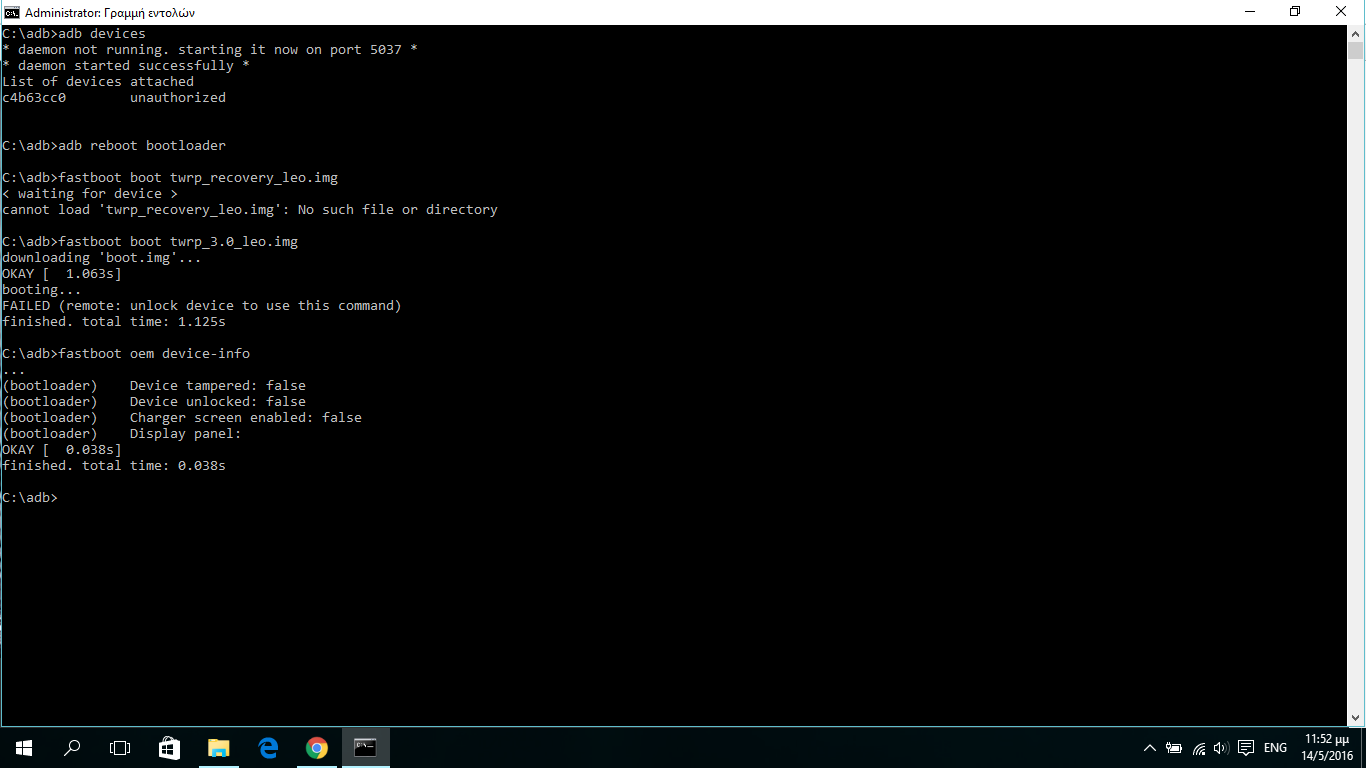Click the scrollbar up arrow

tap(1356, 34)
